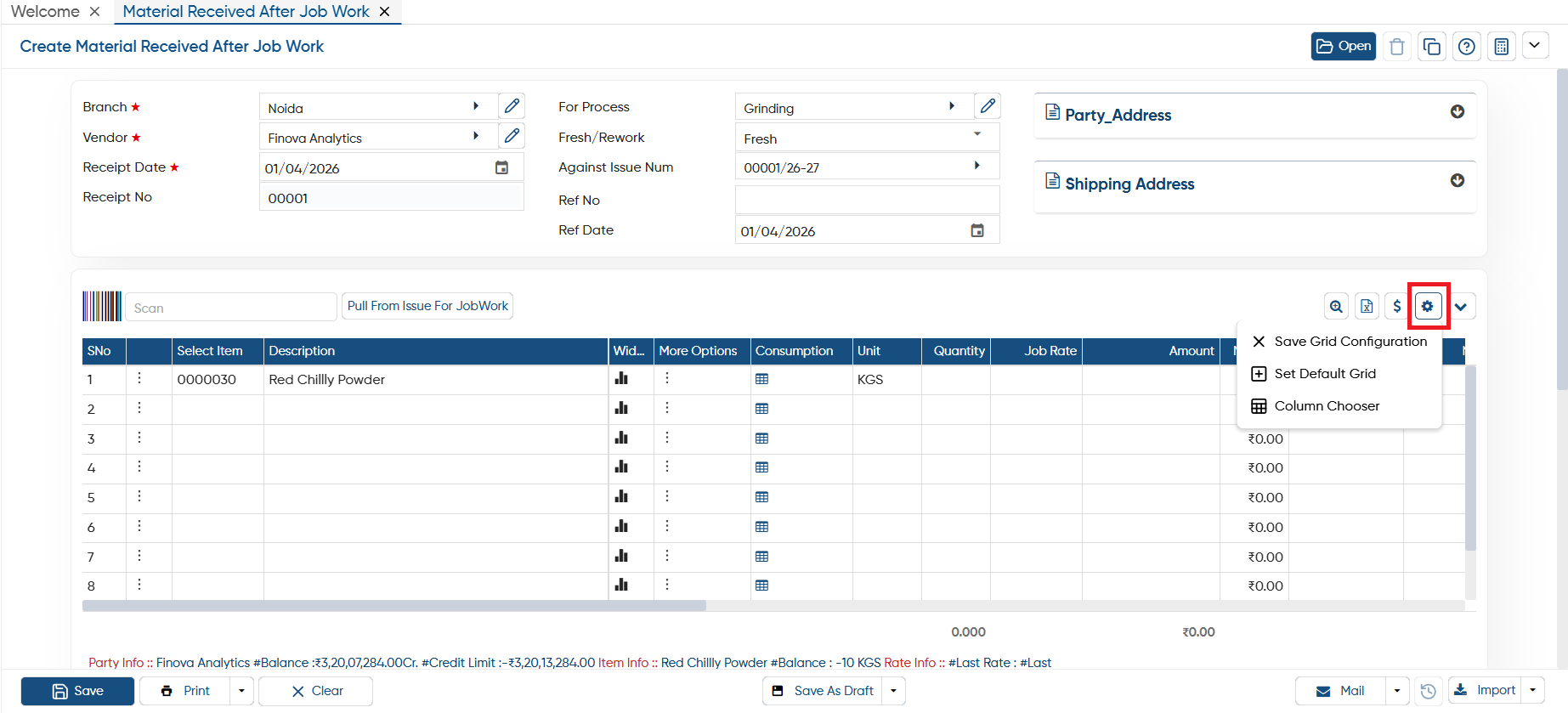Choose Save Grid Configuration menu entry

[x=1339, y=342]
